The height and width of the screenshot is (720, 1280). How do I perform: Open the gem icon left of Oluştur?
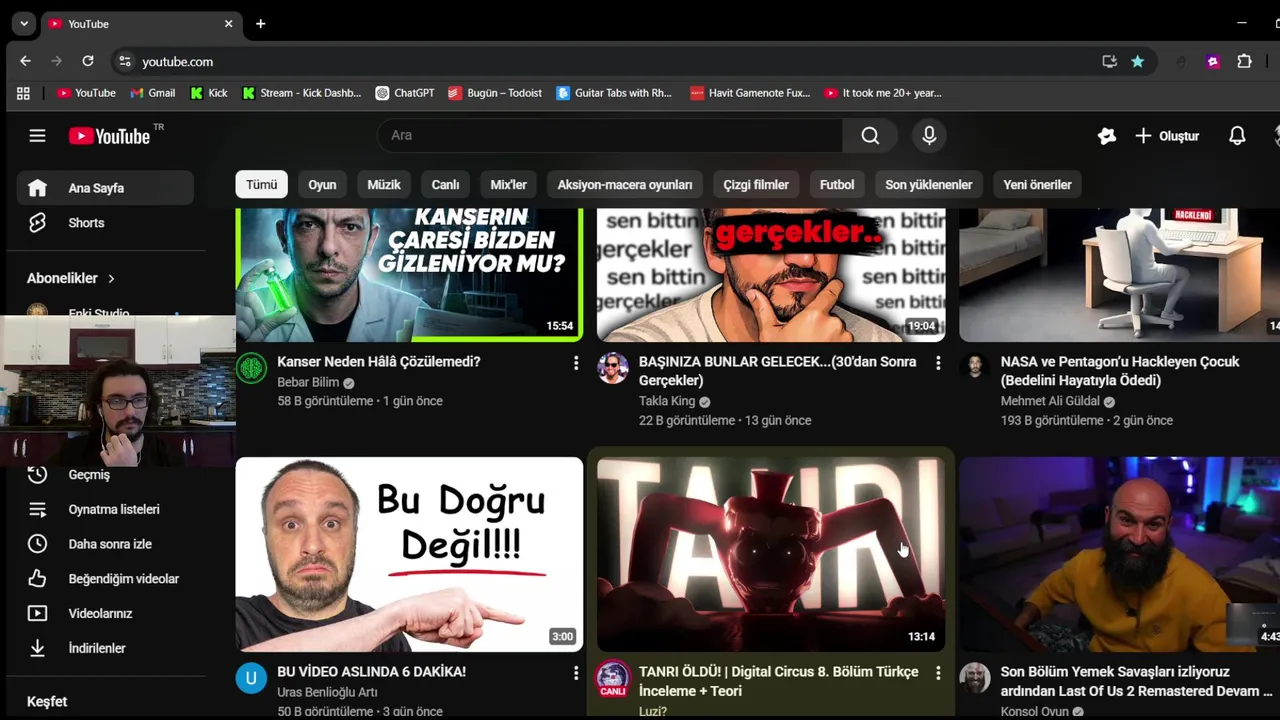coord(1106,136)
